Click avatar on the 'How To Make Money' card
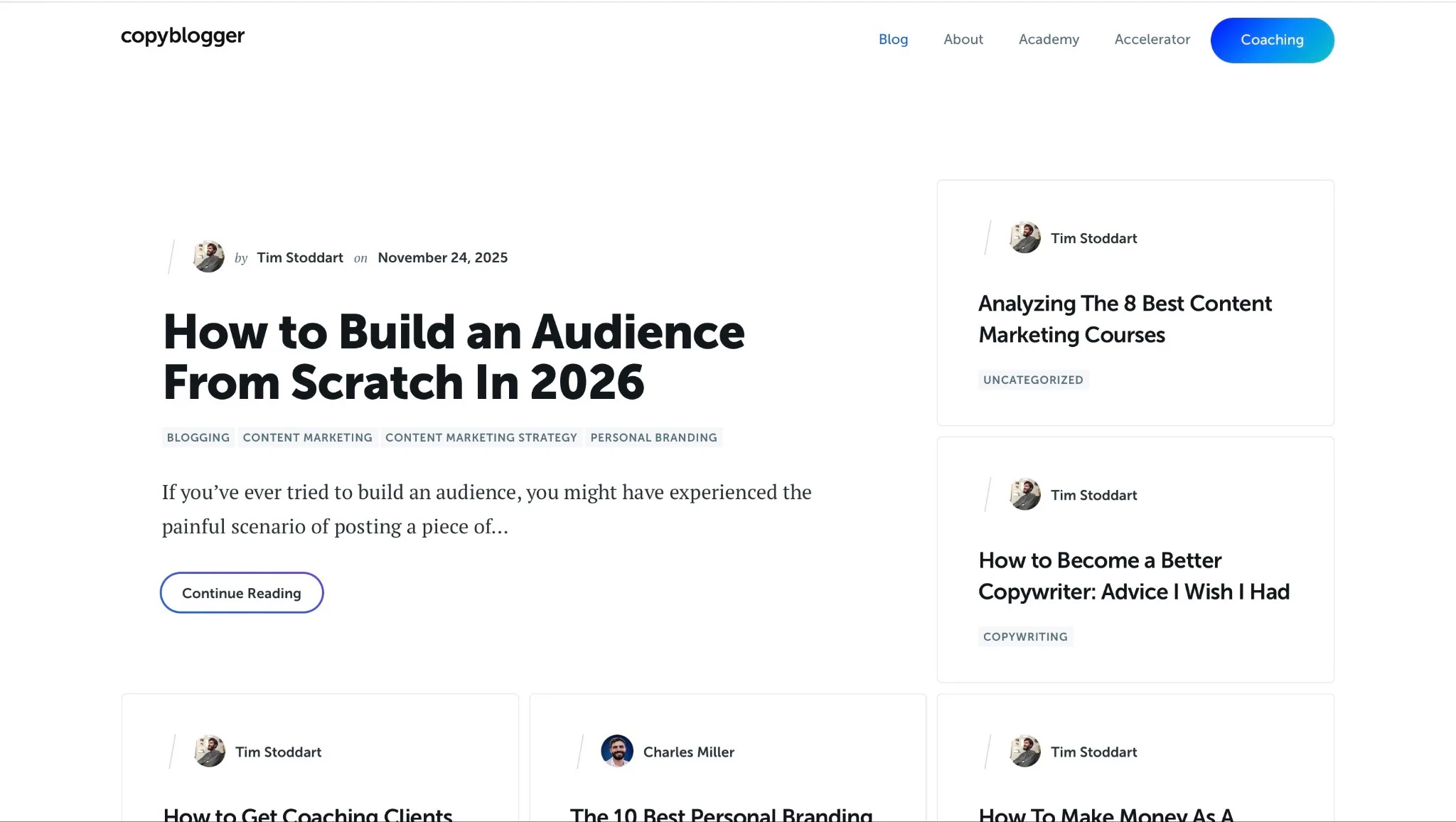 click(1024, 751)
